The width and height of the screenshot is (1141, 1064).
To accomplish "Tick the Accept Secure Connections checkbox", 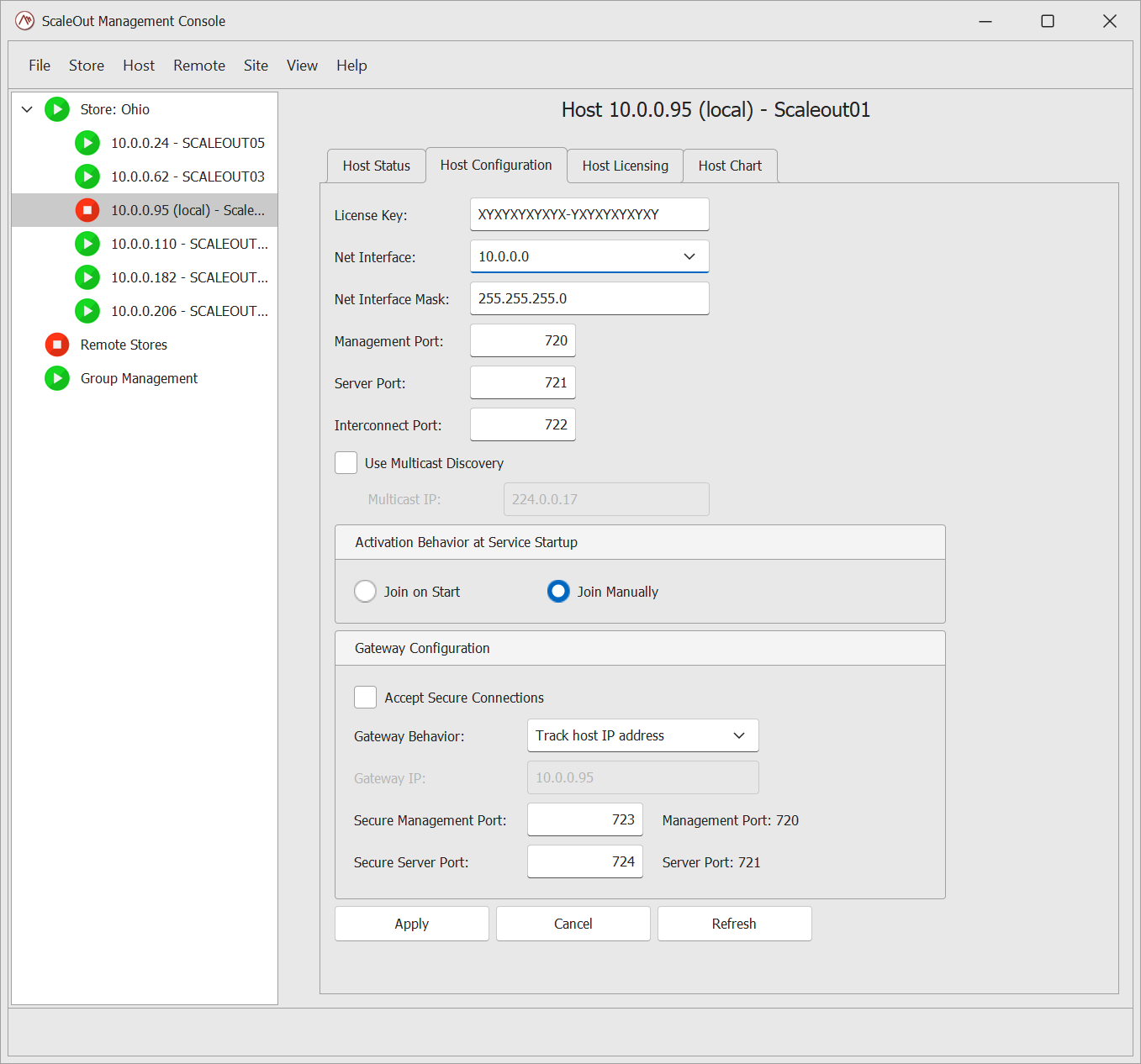I will [x=365, y=698].
